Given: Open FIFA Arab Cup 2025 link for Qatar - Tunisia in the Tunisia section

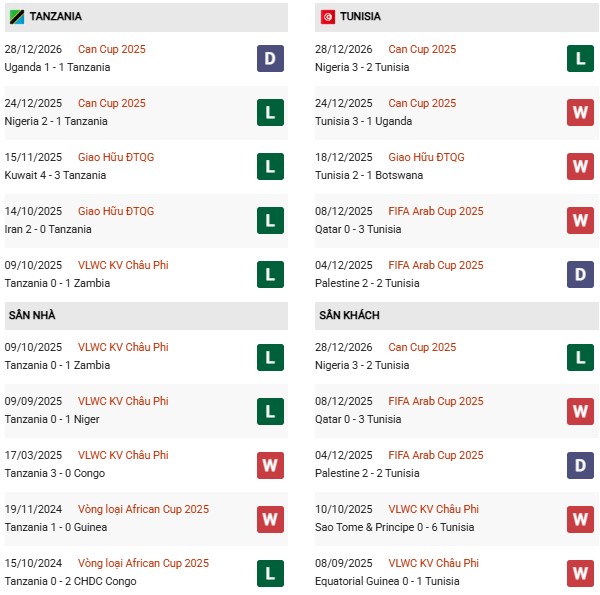Looking at the screenshot, I should [435, 211].
